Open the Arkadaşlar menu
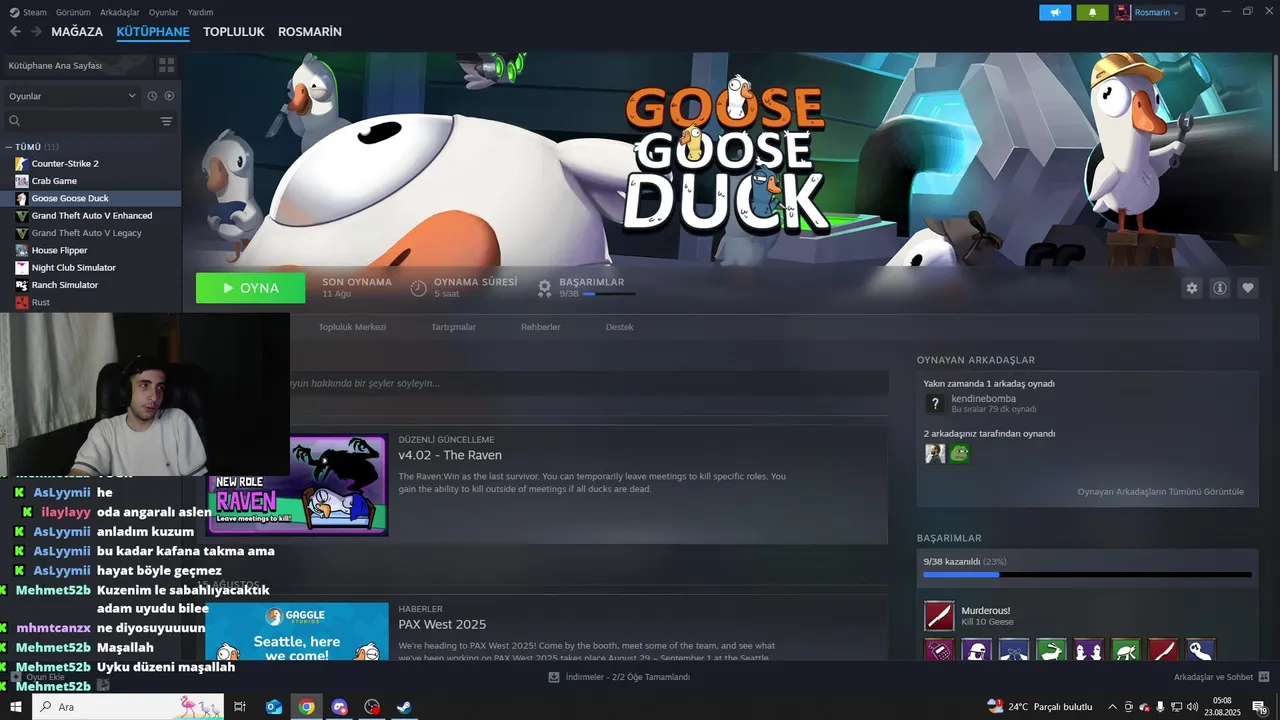Image resolution: width=1280 pixels, height=720 pixels. pyautogui.click(x=120, y=12)
